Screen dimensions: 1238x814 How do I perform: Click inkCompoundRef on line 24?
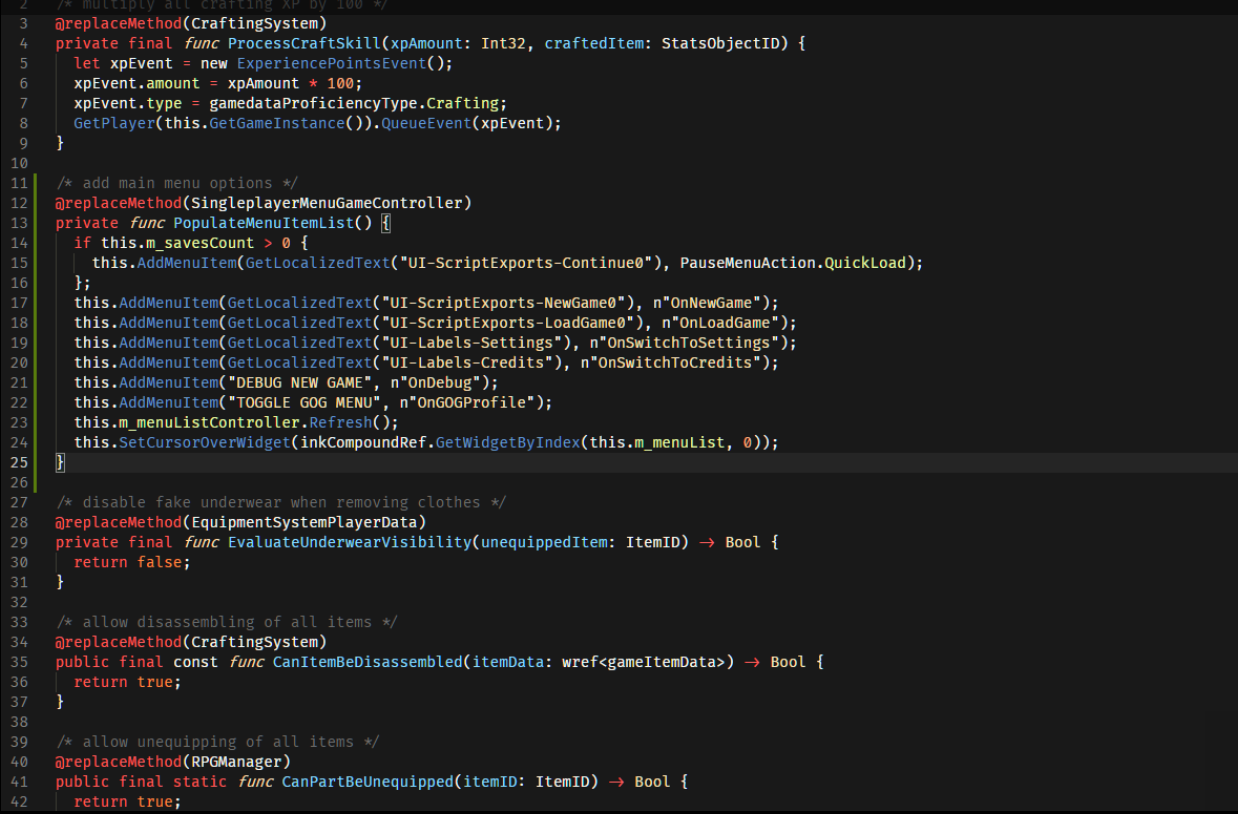tap(363, 443)
